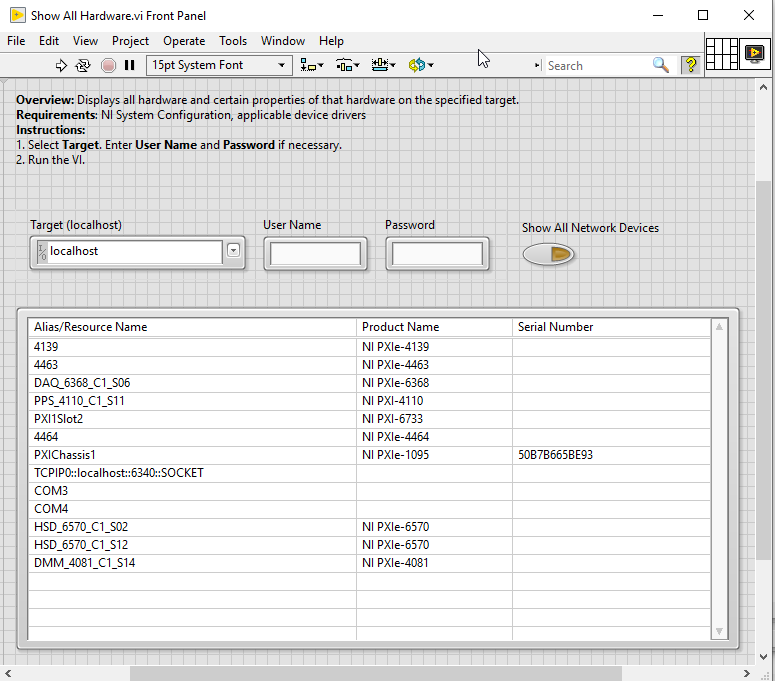This screenshot has height=681, width=775.
Task: Open the Reorder dropdown in toolbar
Action: tap(420, 65)
